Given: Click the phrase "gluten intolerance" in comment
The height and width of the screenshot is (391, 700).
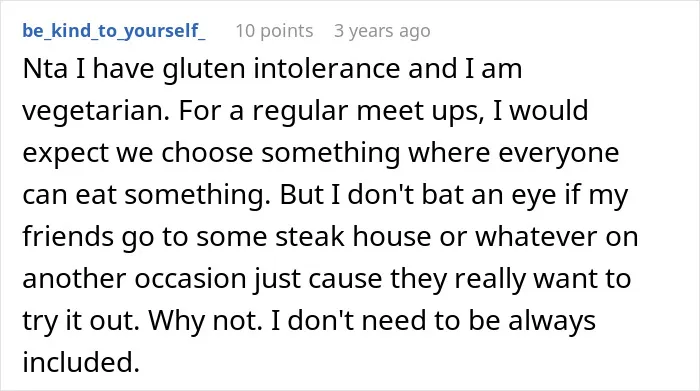Looking at the screenshot, I should [281, 70].
